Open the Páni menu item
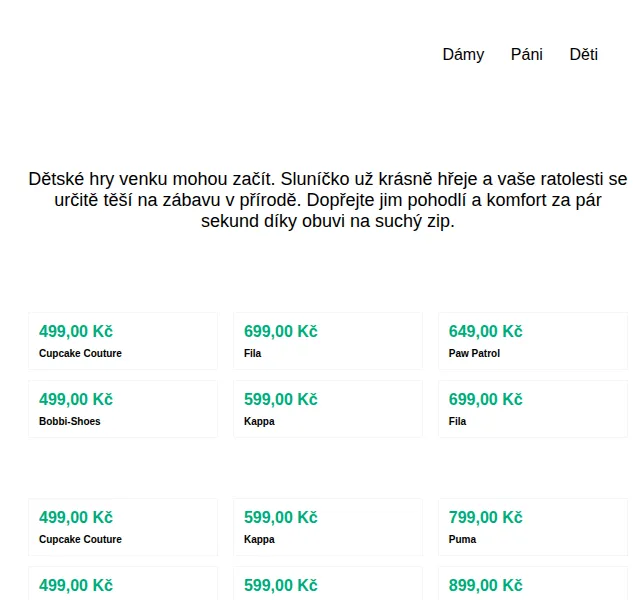Viewport: 640px width, 600px height. click(x=527, y=55)
